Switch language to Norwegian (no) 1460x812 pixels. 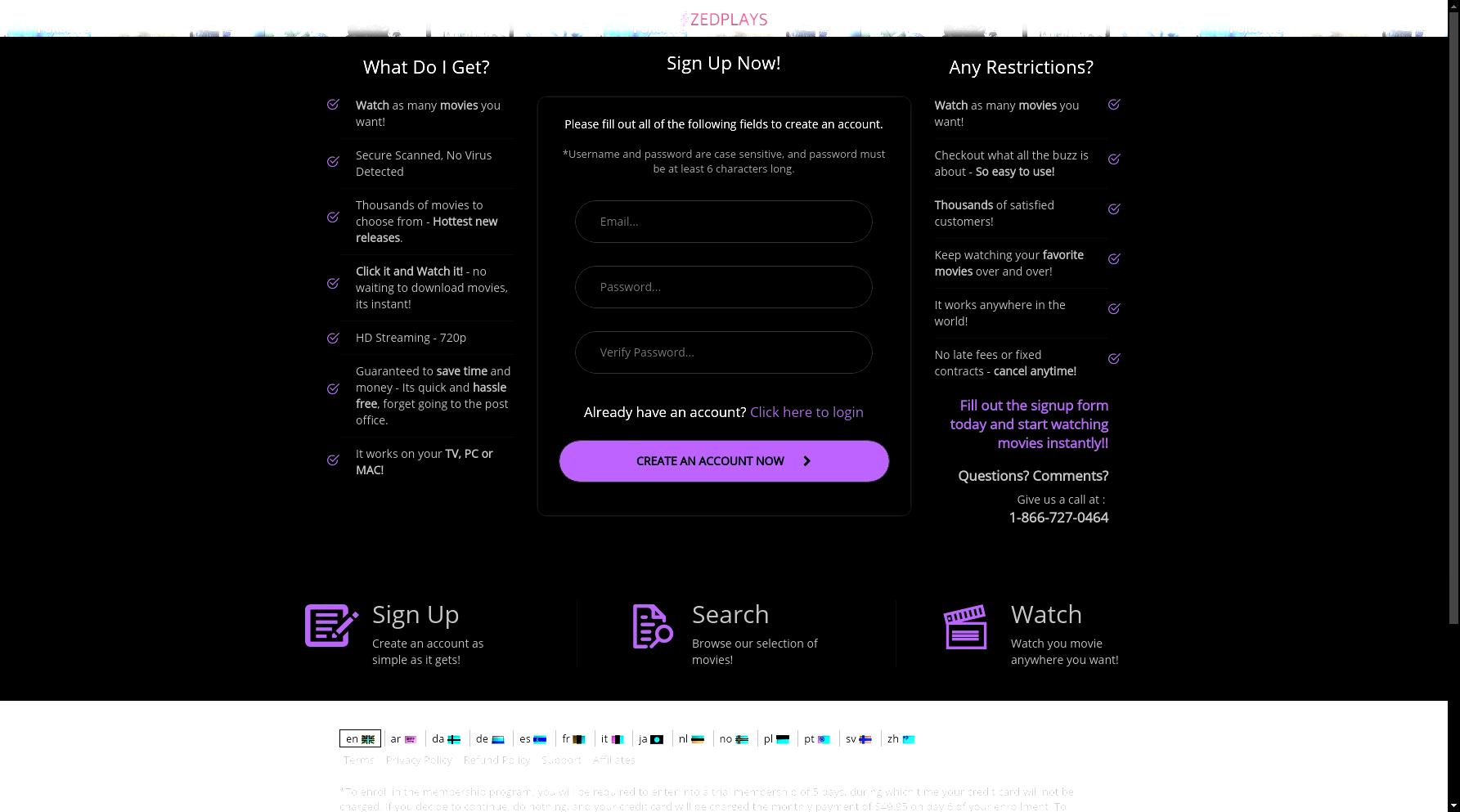click(x=734, y=739)
